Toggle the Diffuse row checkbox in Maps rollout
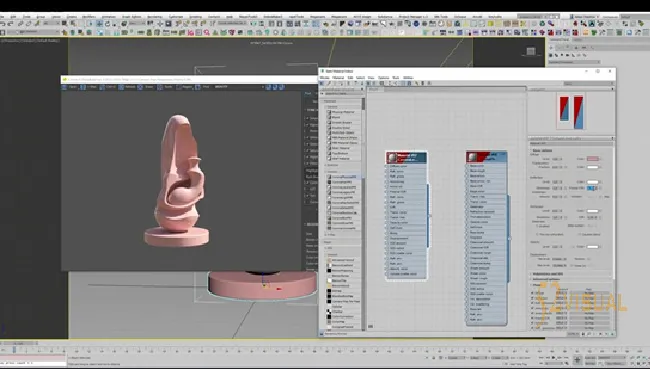650x369 pixels. coord(533,293)
